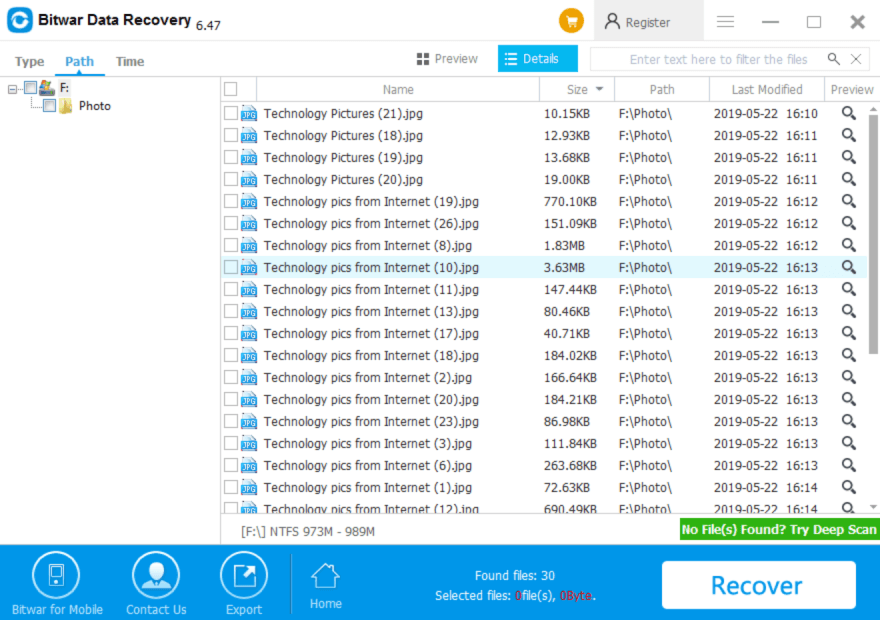Click the 770.10KB size value
880x620 pixels.
pyautogui.click(x=570, y=201)
